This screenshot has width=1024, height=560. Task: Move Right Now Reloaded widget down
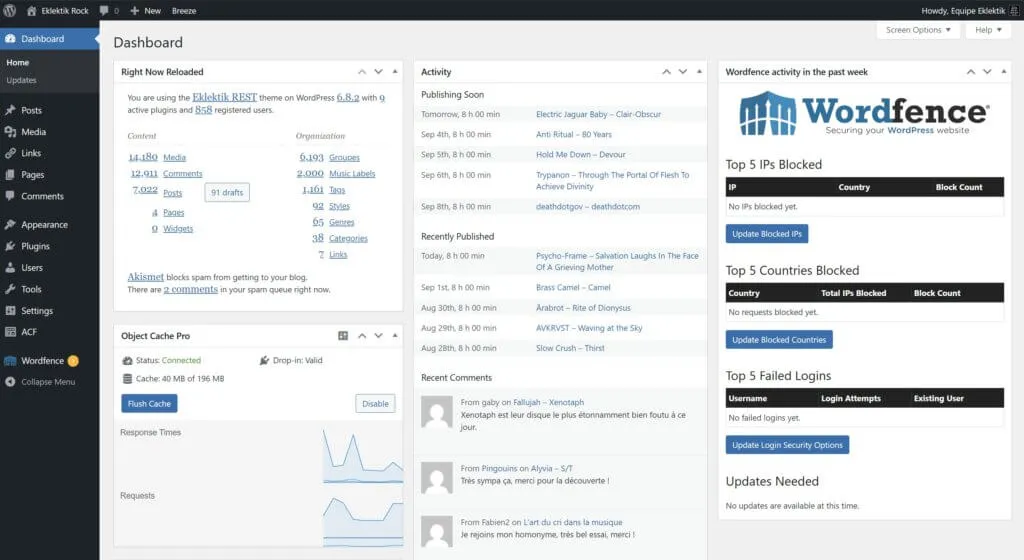(x=378, y=72)
